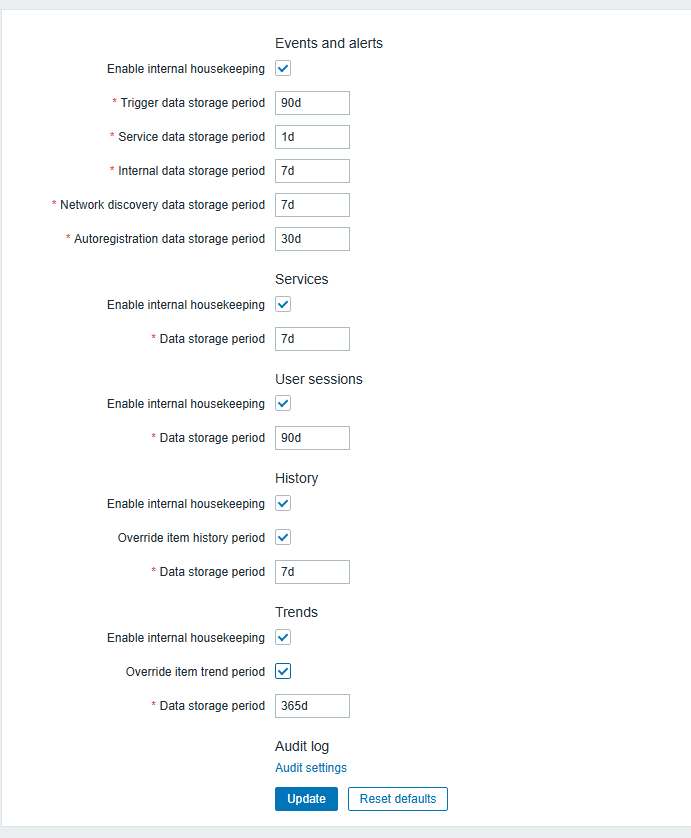Toggle Events and alerts internal housekeeping checkbox
The height and width of the screenshot is (838, 691).
pos(283,69)
